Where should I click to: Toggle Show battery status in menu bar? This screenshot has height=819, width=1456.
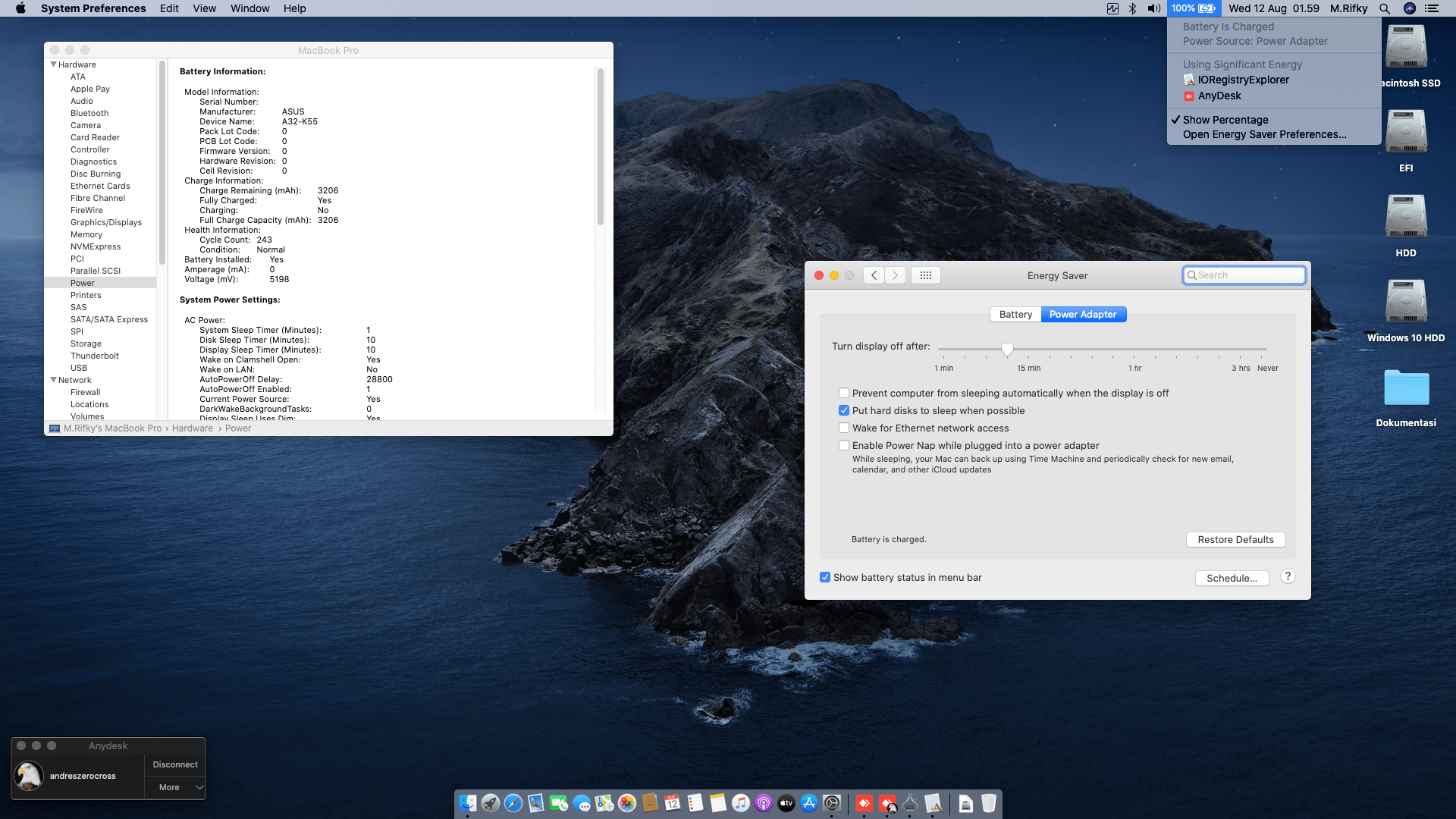tap(825, 578)
